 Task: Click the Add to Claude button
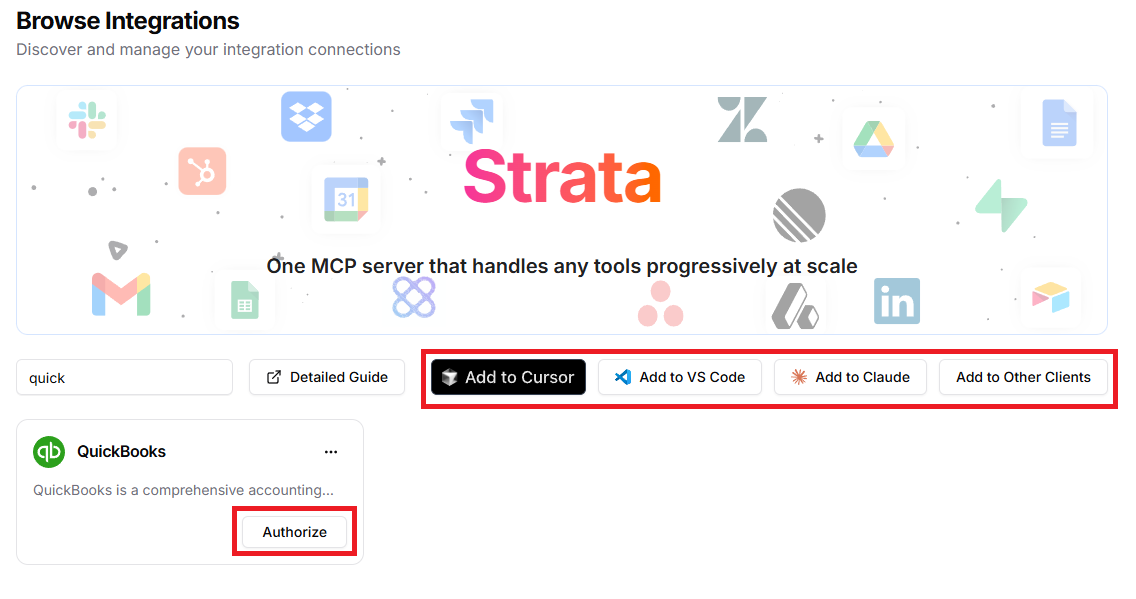click(850, 377)
